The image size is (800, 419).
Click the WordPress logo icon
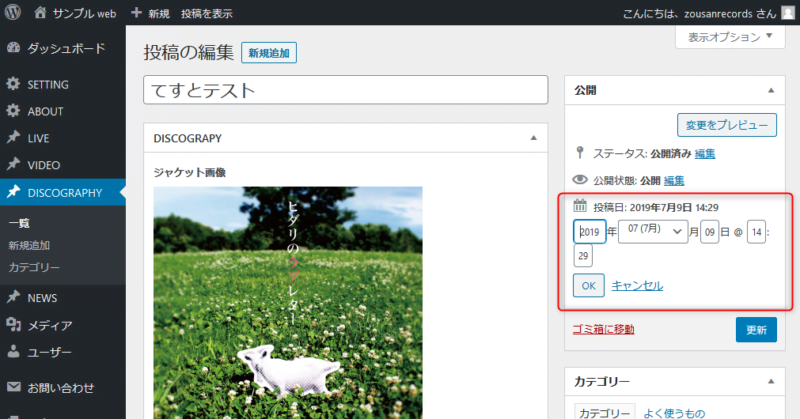pos(14,14)
